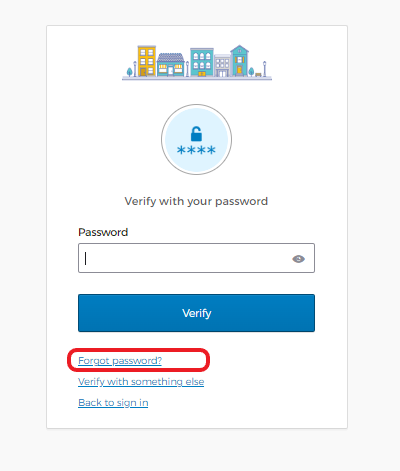The height and width of the screenshot is (471, 400).
Task: Open the Forgot password? link
Action: pyautogui.click(x=120, y=361)
